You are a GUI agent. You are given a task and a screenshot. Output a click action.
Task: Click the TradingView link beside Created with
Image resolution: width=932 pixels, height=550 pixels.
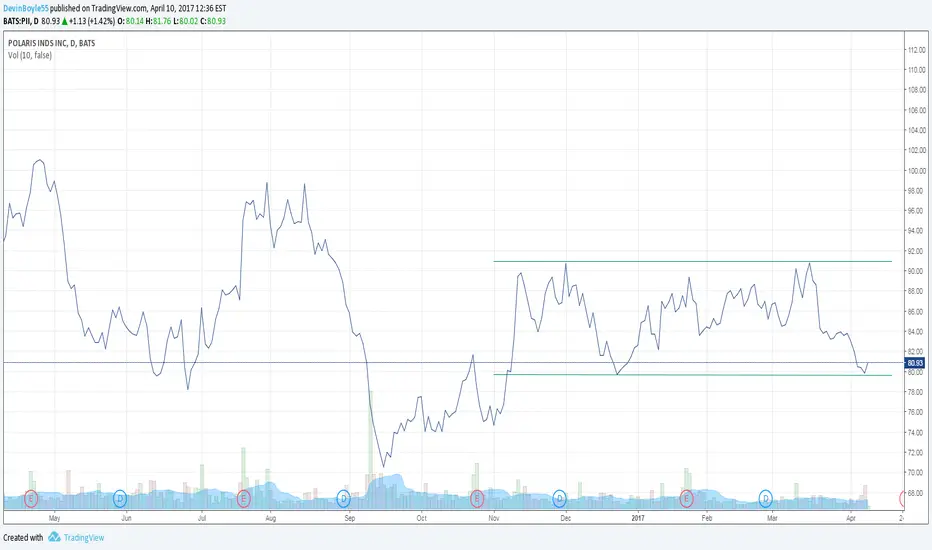(x=84, y=538)
